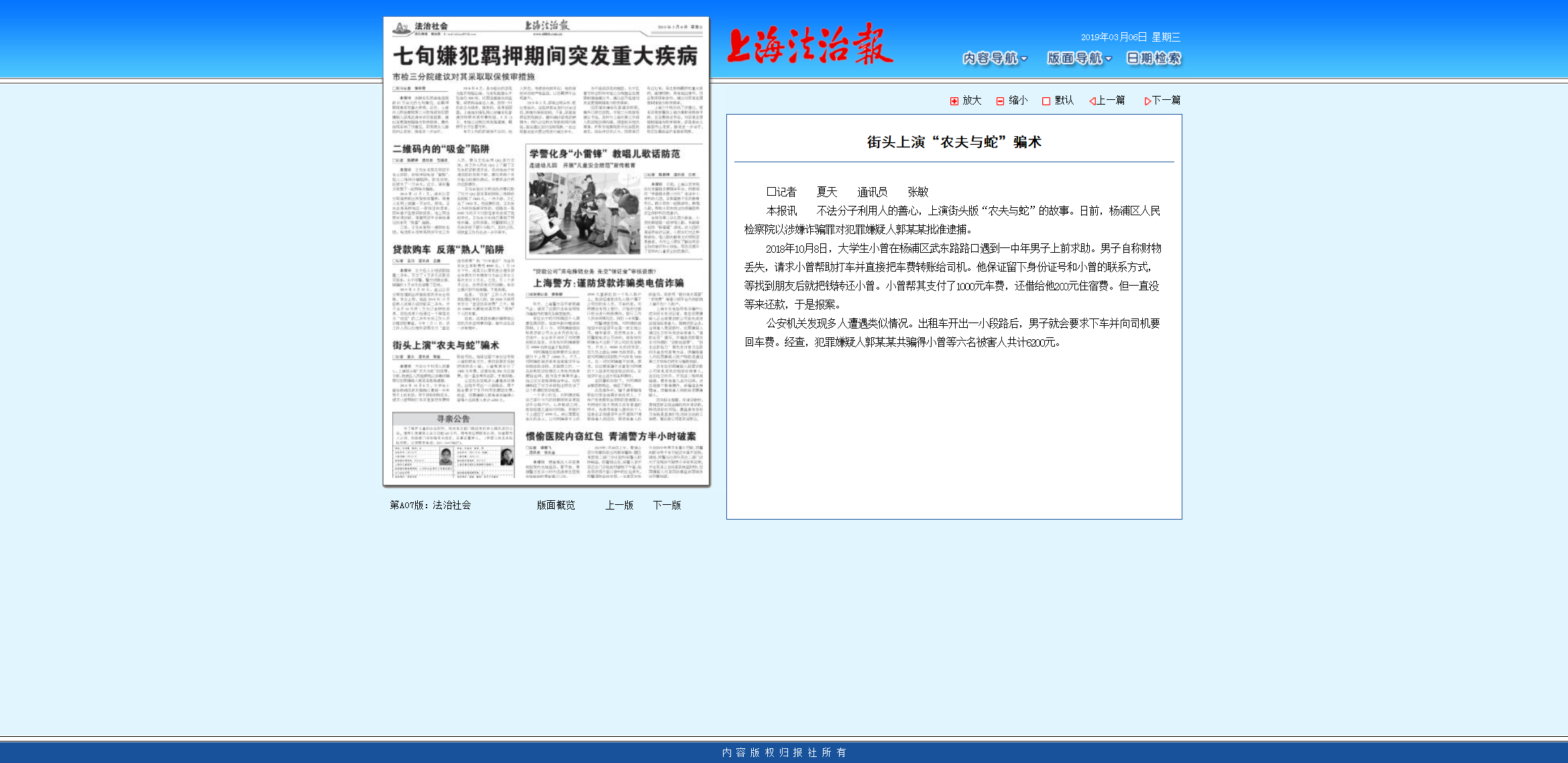The width and height of the screenshot is (1568, 763).
Task: Switch to 上一版 previous page
Action: click(620, 505)
